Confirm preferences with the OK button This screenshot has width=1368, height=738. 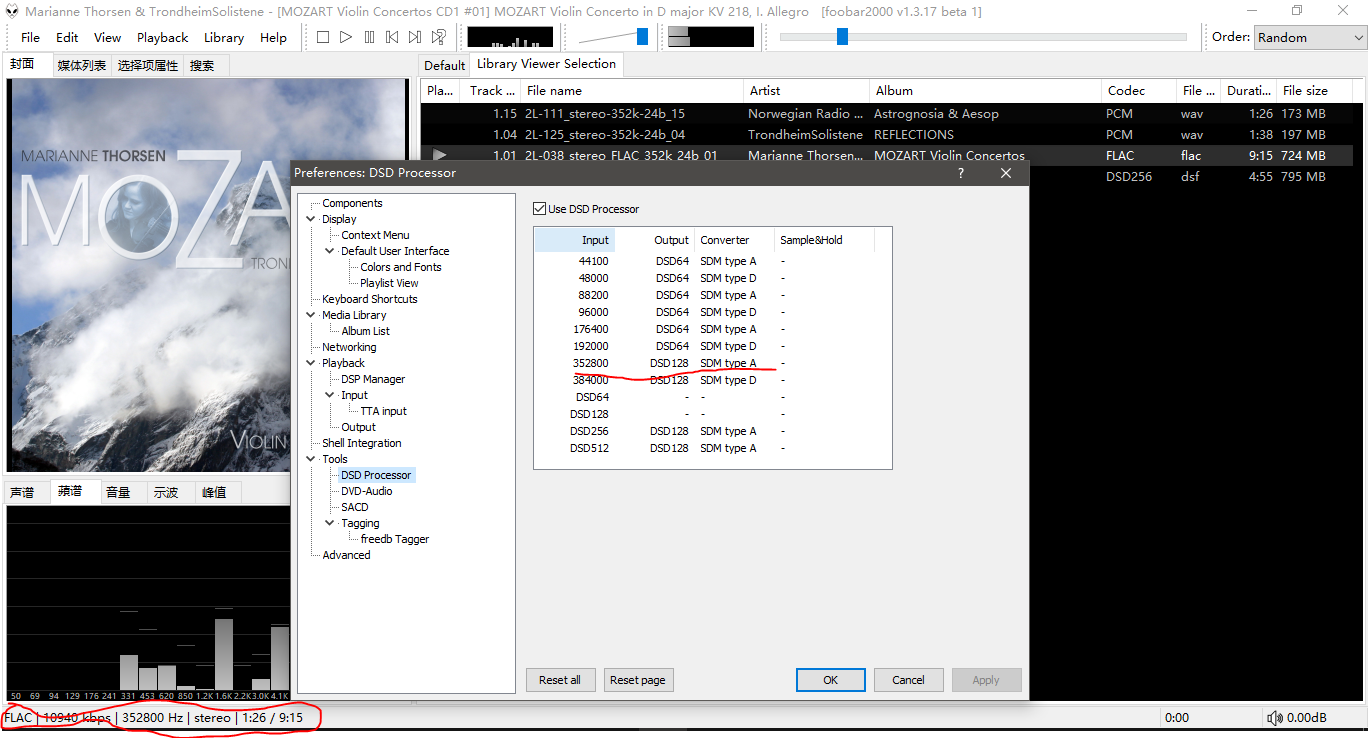point(830,680)
